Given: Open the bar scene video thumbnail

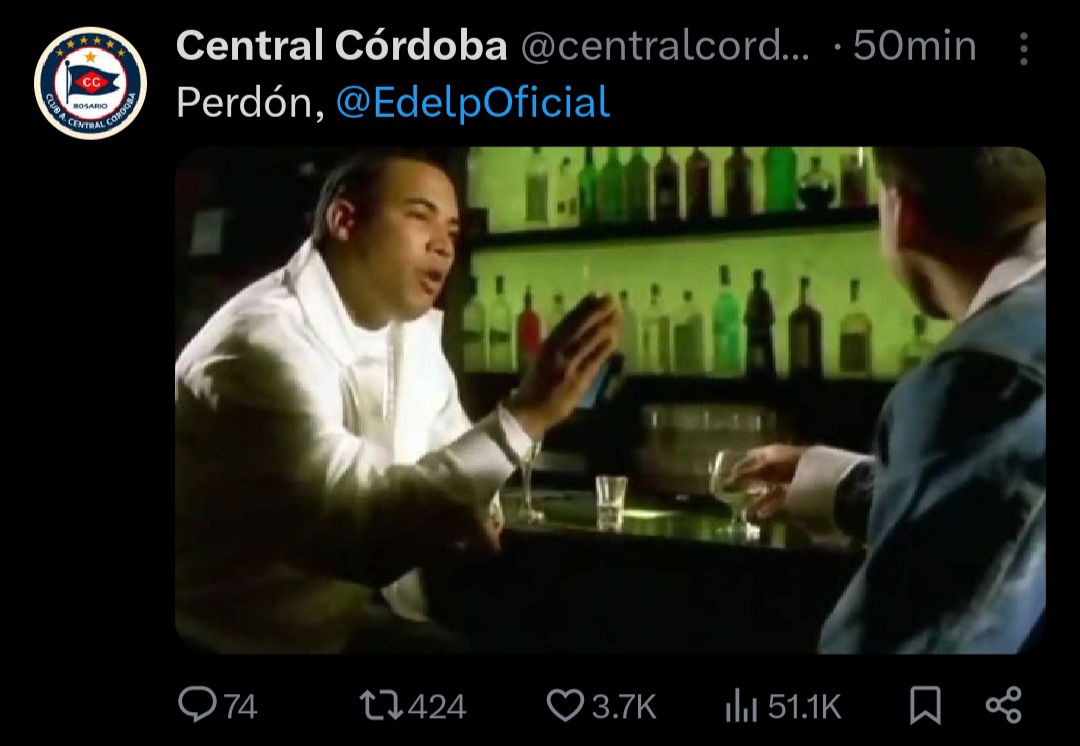Looking at the screenshot, I should 610,400.
